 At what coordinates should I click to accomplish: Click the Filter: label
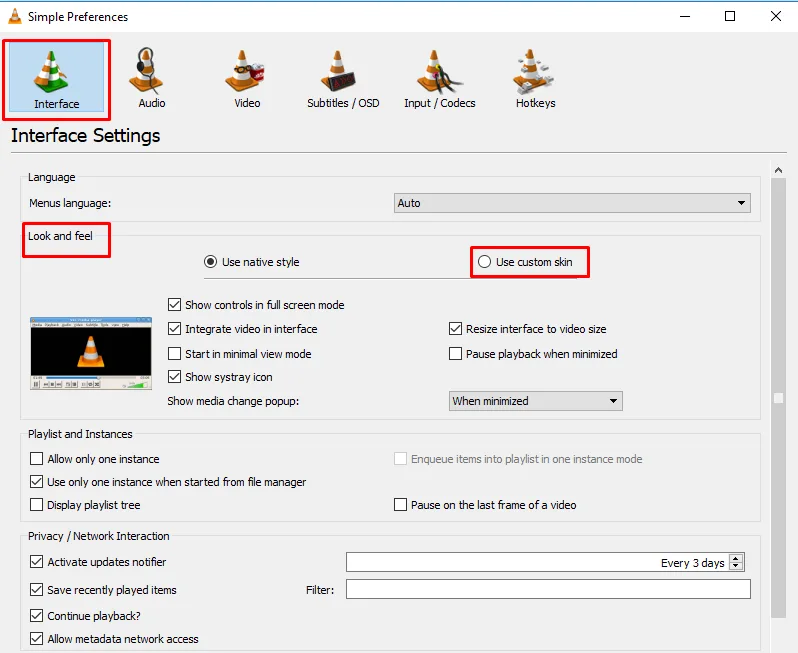(x=320, y=590)
